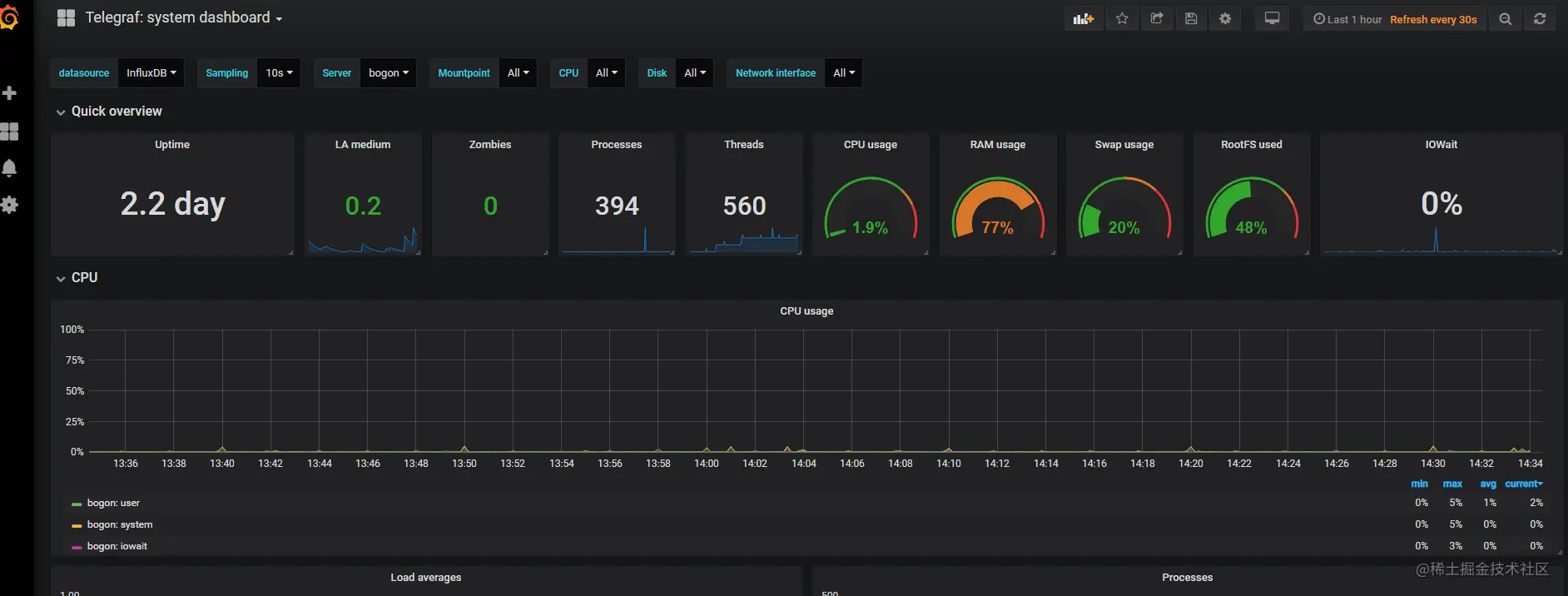1568x596 pixels.
Task: Toggle the bogon: system series in legend
Action: pyautogui.click(x=120, y=524)
